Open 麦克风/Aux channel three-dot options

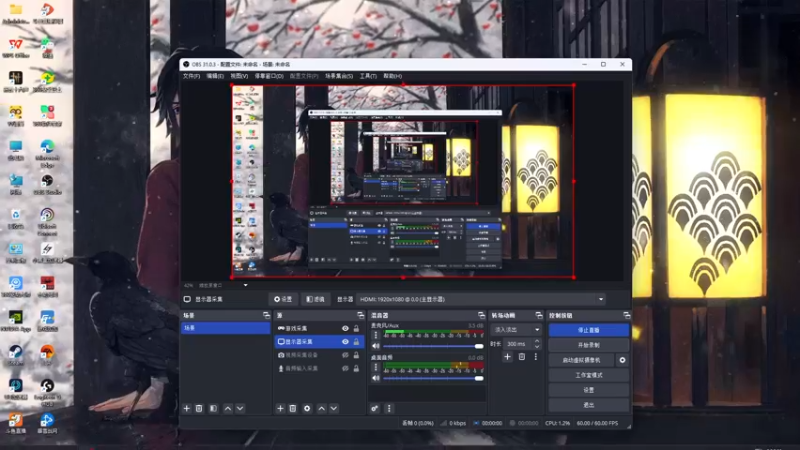(x=376, y=335)
